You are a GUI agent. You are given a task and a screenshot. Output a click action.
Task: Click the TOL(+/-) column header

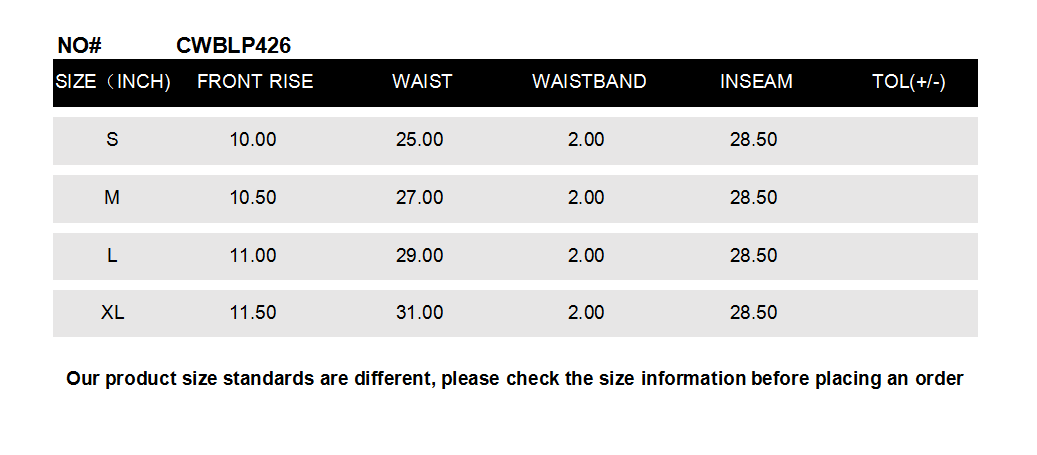[x=908, y=82]
